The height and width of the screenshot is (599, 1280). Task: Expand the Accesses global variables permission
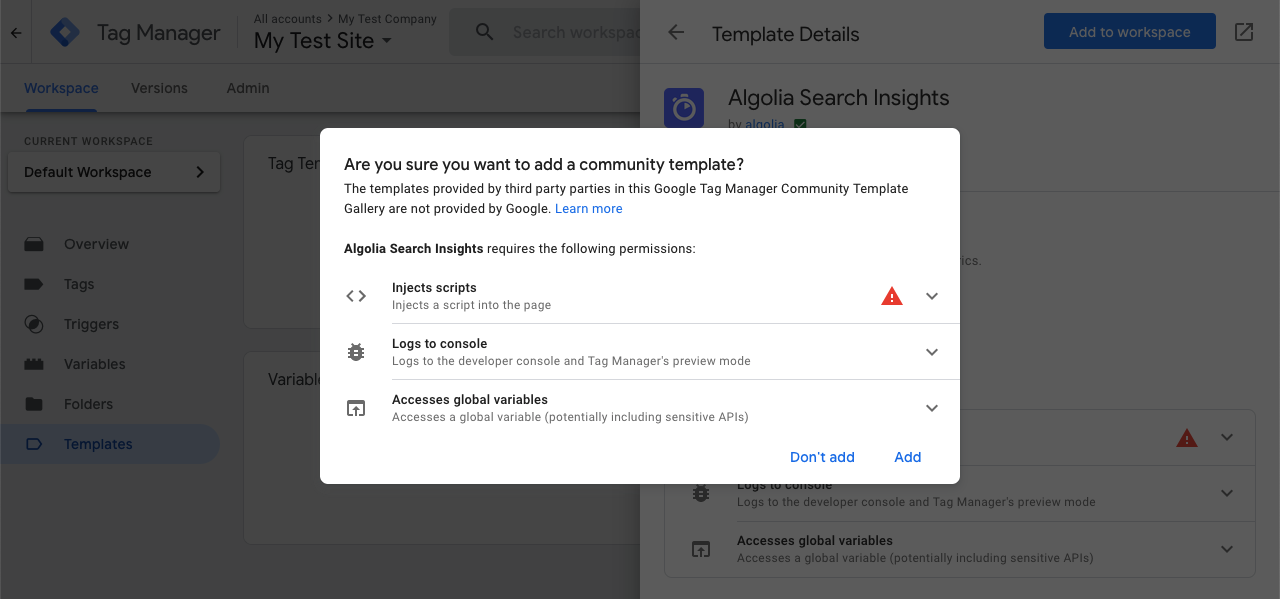pyautogui.click(x=931, y=407)
